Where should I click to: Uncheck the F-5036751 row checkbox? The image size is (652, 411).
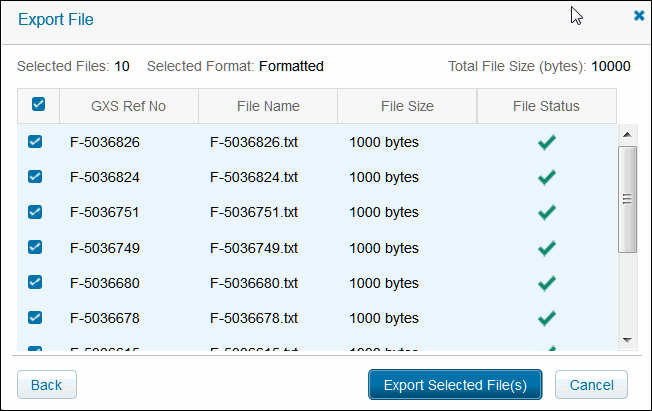tap(35, 212)
